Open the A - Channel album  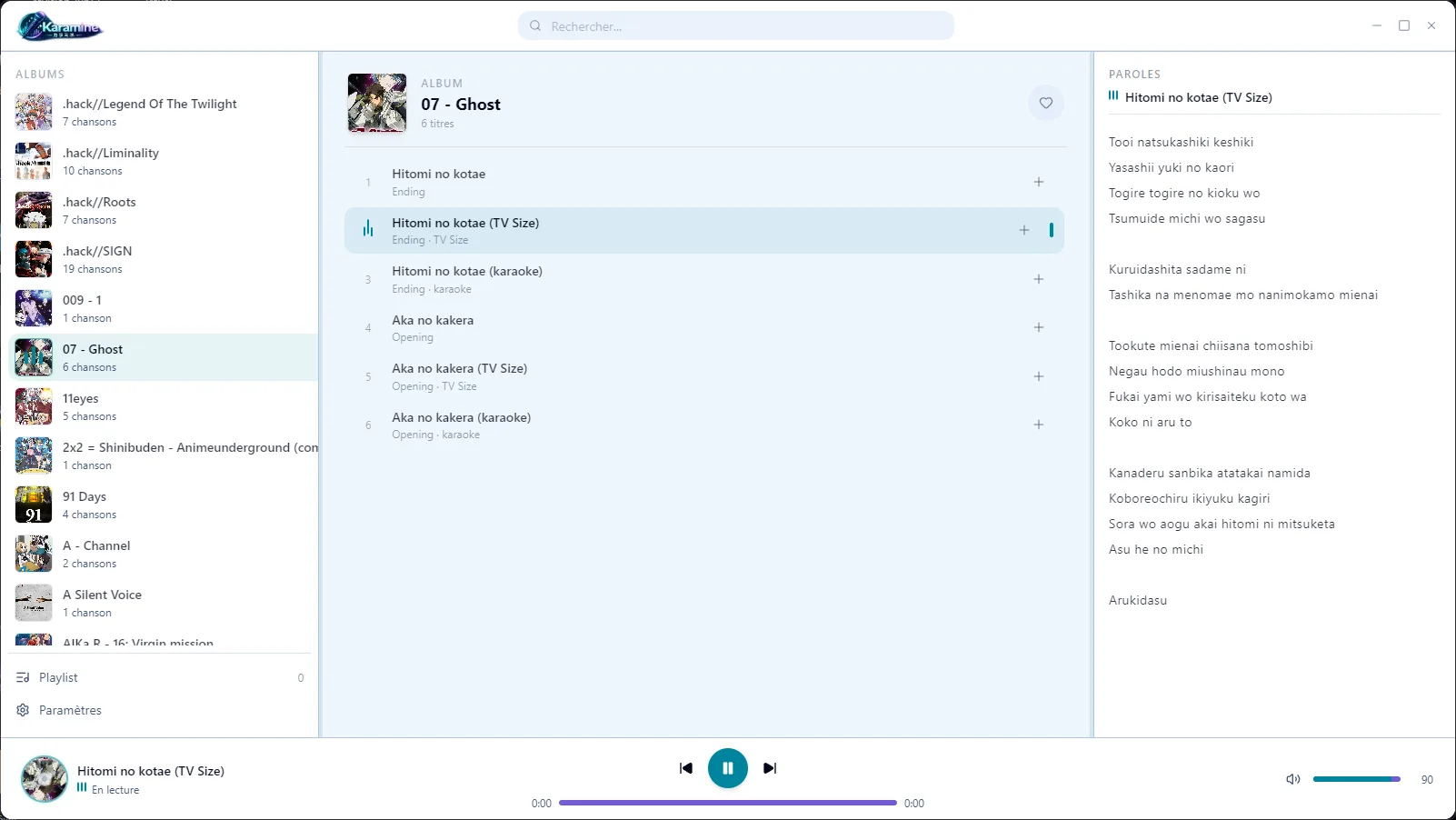click(164, 554)
